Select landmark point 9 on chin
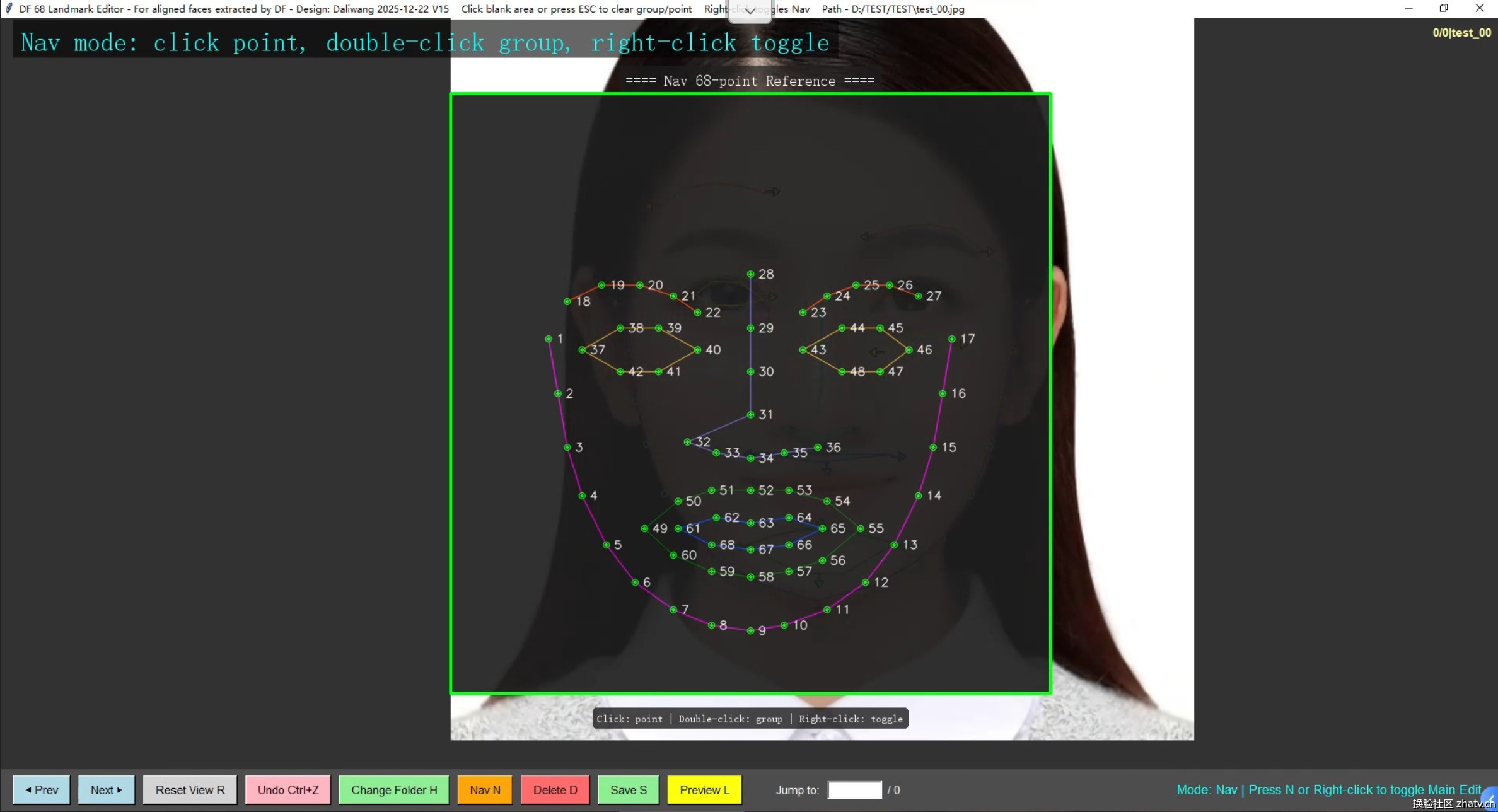 (750, 630)
